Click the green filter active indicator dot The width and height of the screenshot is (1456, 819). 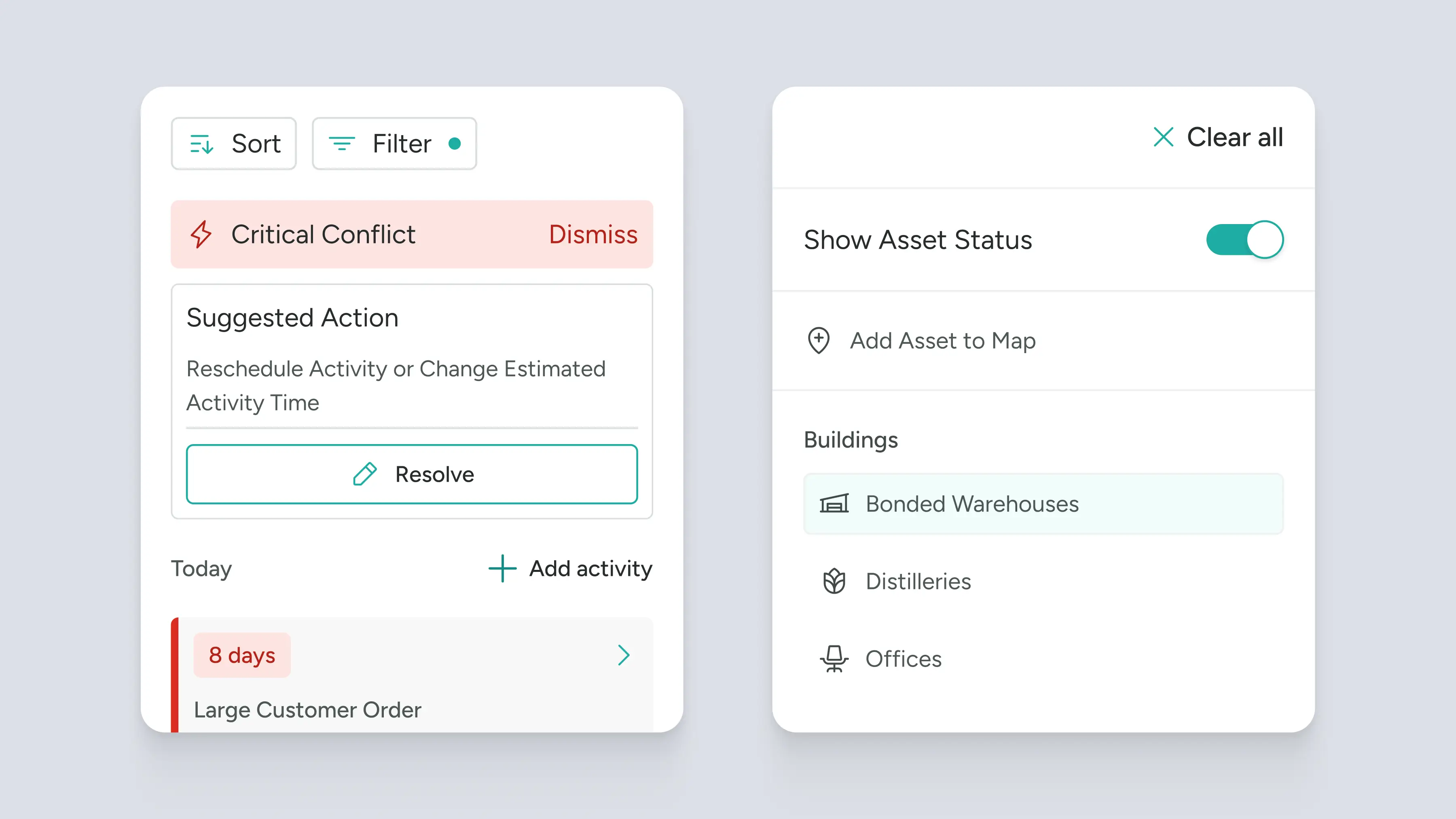(455, 144)
